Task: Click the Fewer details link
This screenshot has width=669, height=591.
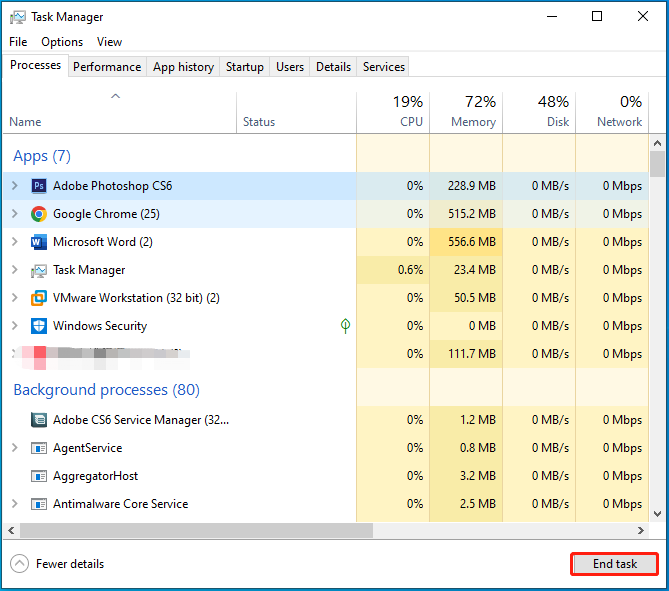Action: point(70,564)
